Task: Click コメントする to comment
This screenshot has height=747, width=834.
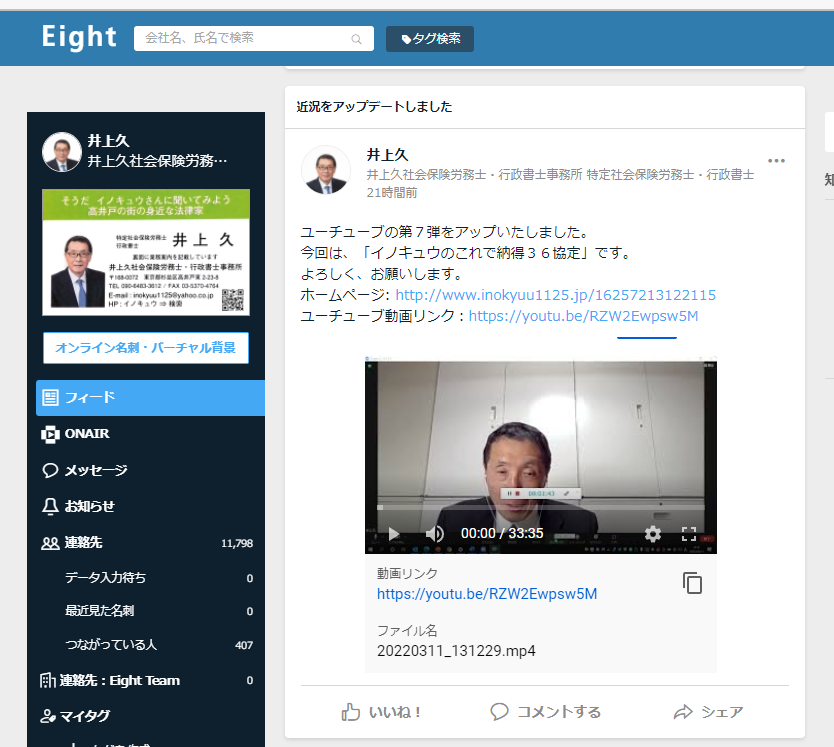Action: coord(546,712)
